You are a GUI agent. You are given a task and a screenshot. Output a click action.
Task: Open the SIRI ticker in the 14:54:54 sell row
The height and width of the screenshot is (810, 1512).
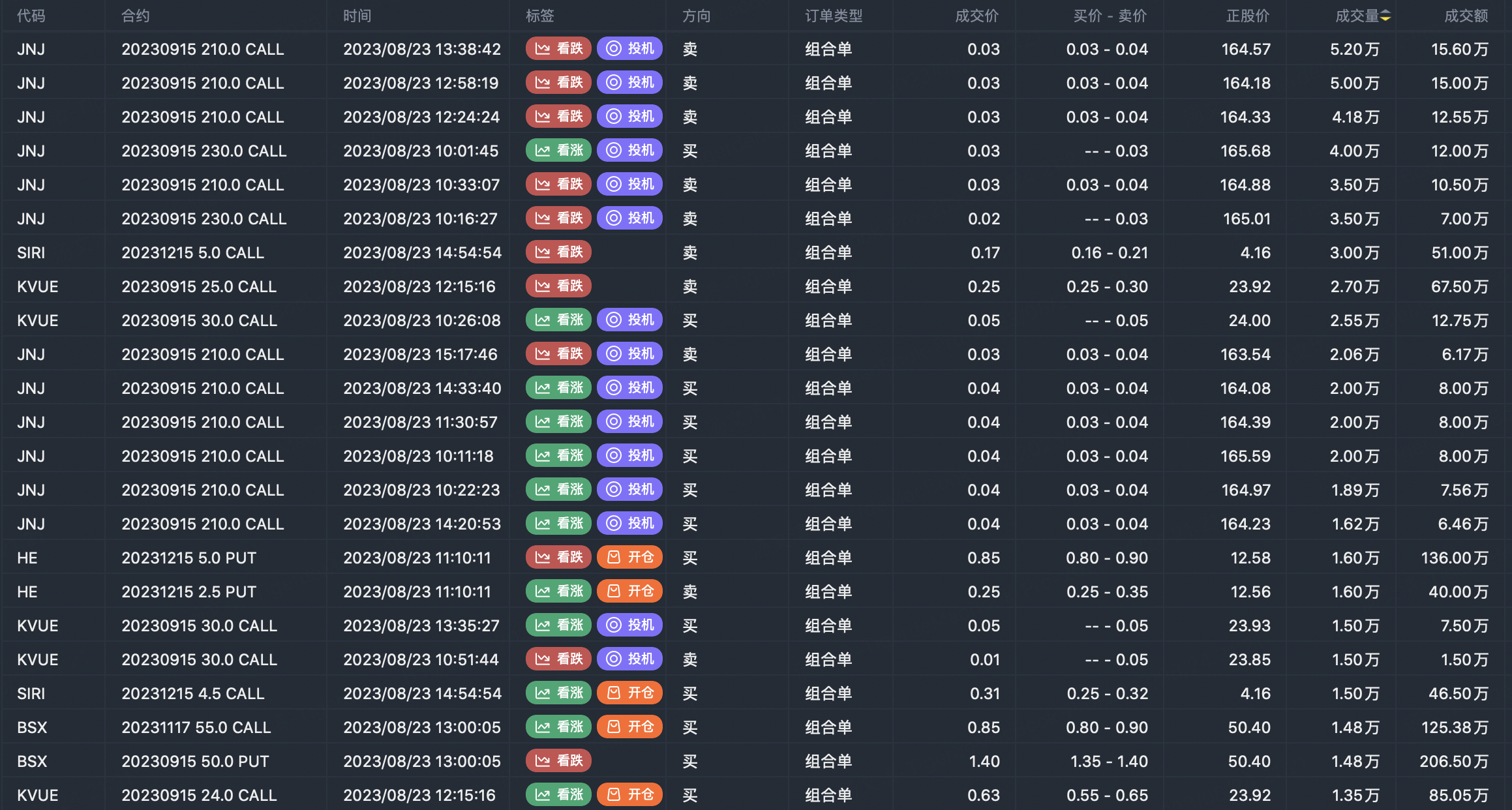pyautogui.click(x=31, y=252)
